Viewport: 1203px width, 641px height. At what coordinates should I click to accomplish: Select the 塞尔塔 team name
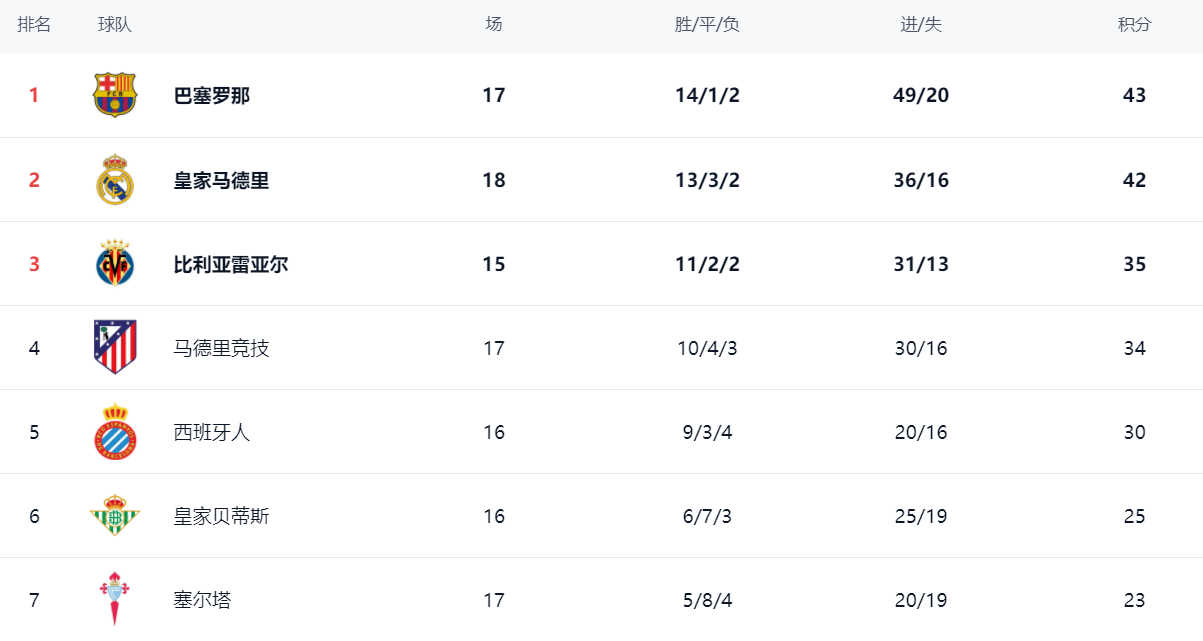tap(202, 601)
